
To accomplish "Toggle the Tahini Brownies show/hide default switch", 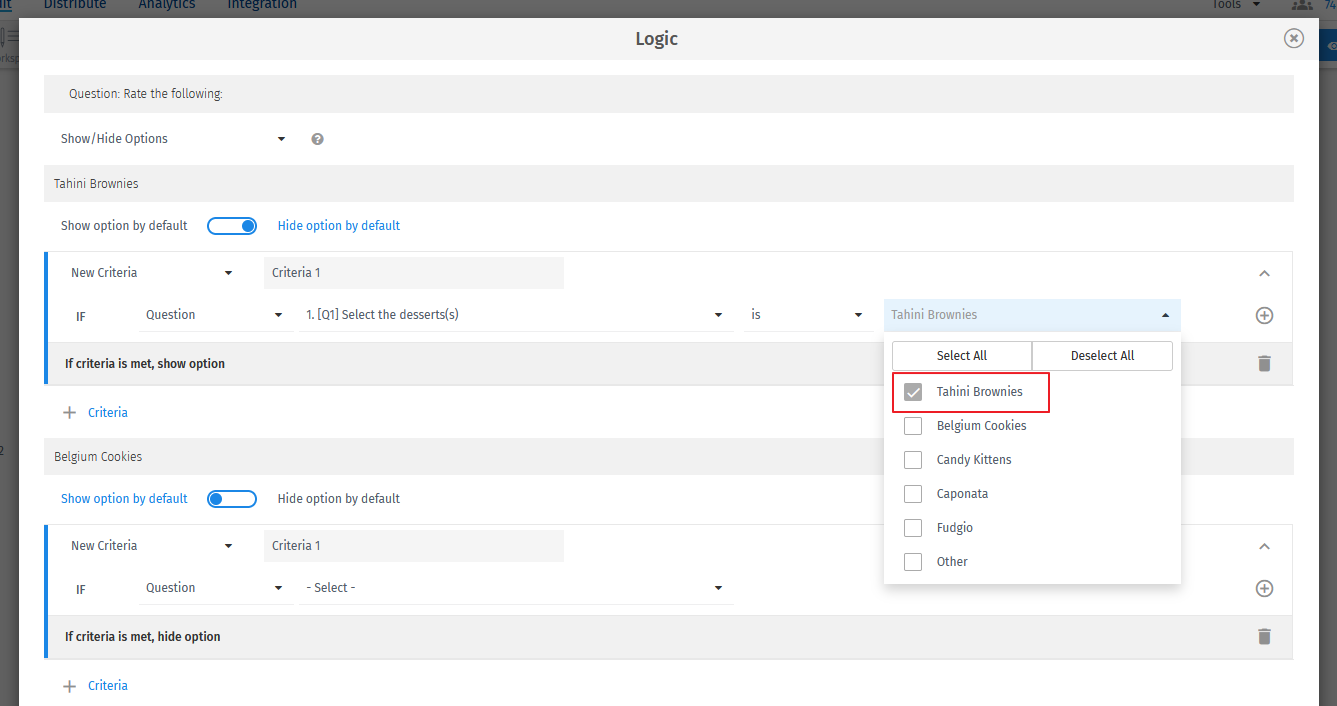I will click(x=232, y=226).
